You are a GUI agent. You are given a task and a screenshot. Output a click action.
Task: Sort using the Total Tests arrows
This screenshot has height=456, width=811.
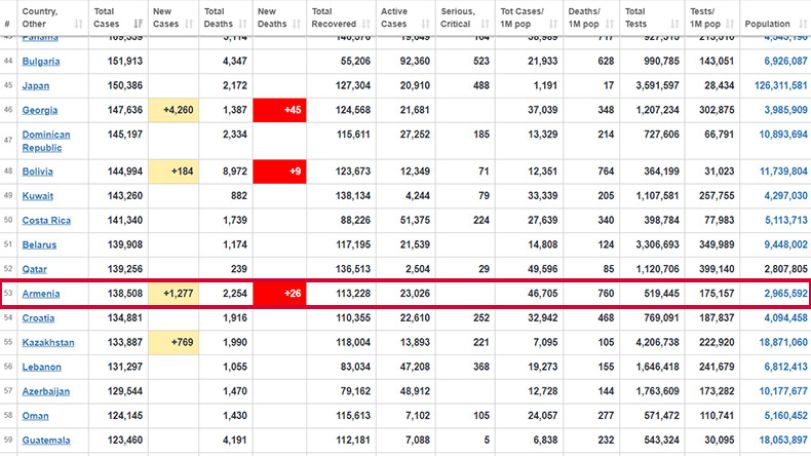(674, 24)
